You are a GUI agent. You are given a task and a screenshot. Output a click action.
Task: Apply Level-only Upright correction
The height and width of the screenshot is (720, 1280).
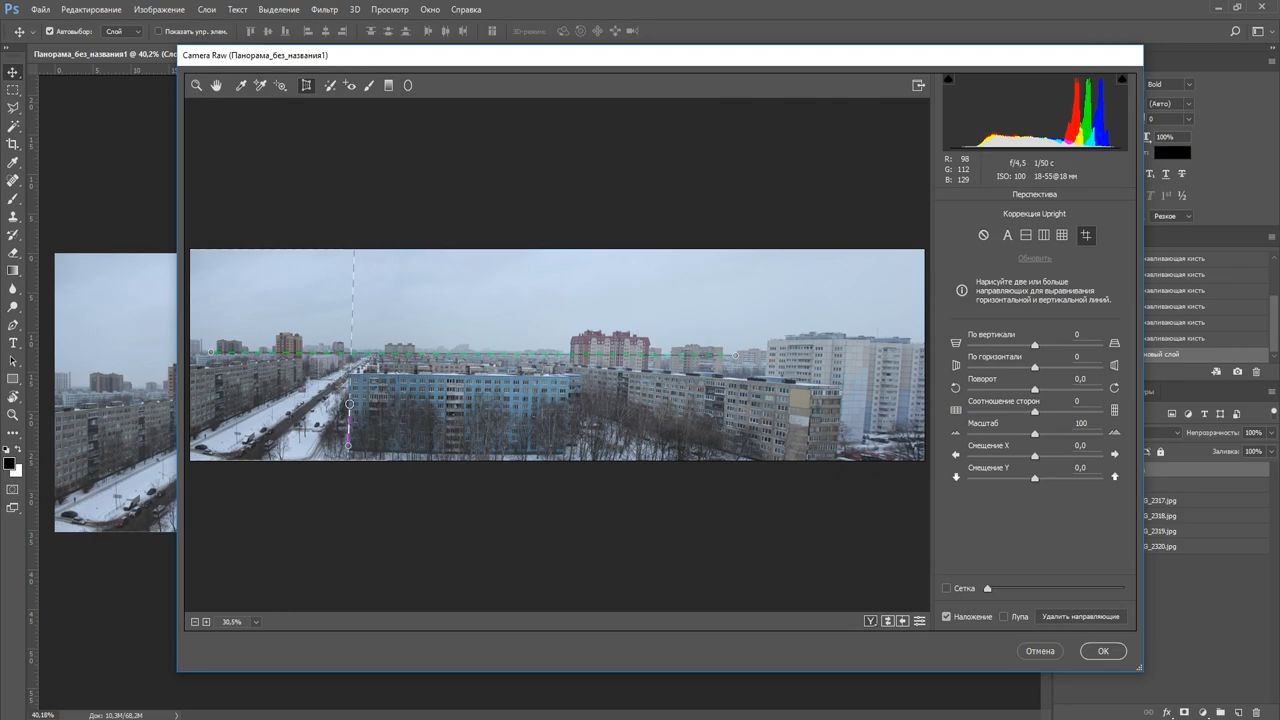coord(1026,235)
